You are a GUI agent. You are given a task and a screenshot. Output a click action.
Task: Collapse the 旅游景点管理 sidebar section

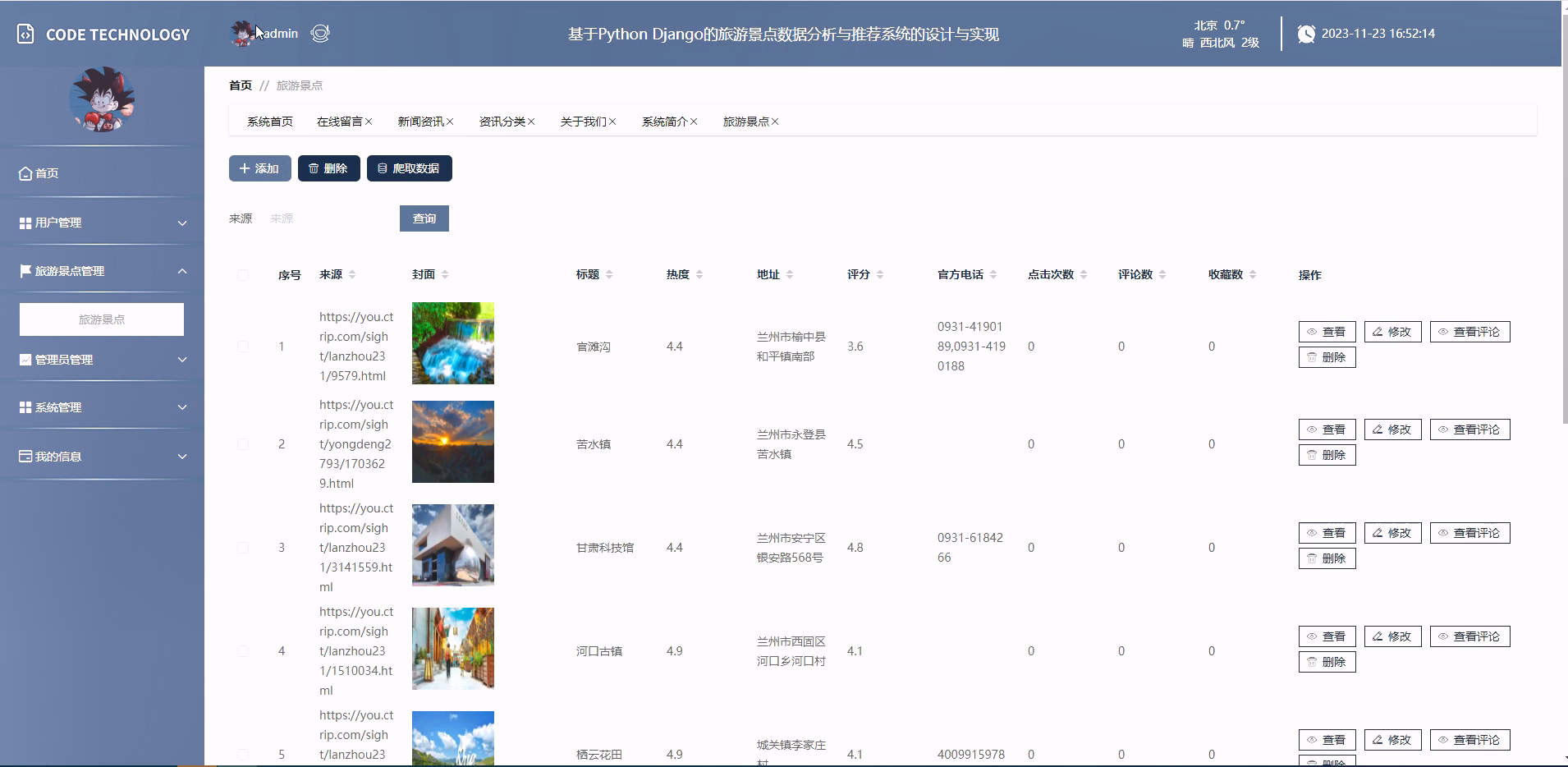pos(181,270)
